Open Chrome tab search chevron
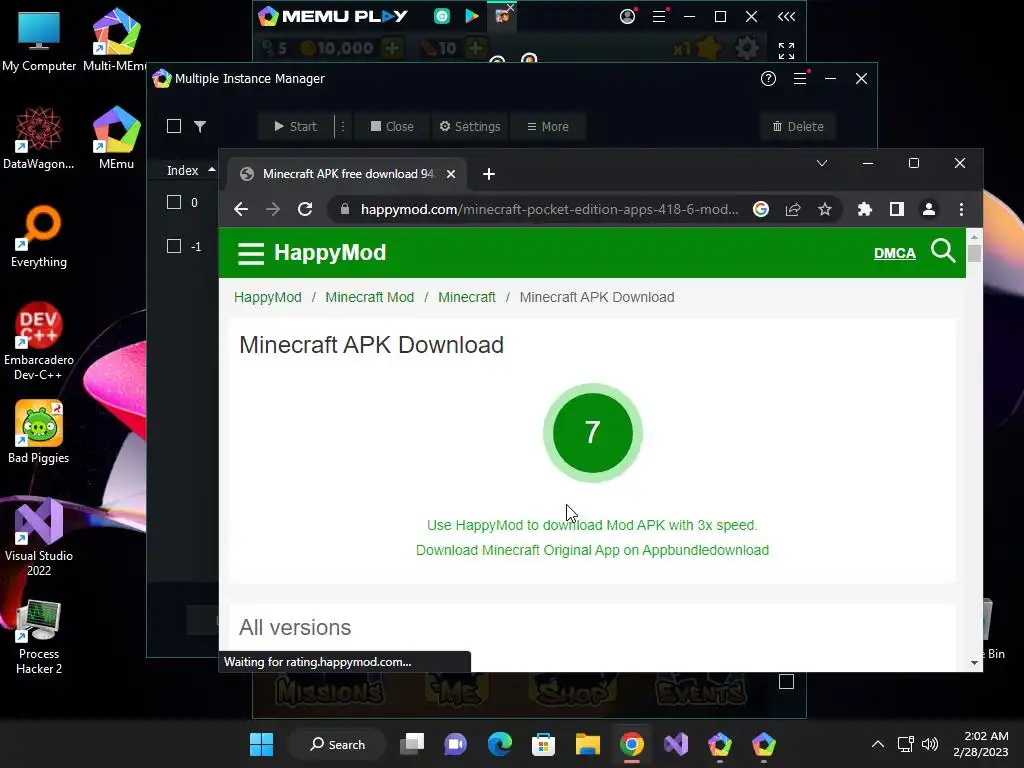Image resolution: width=1024 pixels, height=768 pixels. pyautogui.click(x=822, y=163)
